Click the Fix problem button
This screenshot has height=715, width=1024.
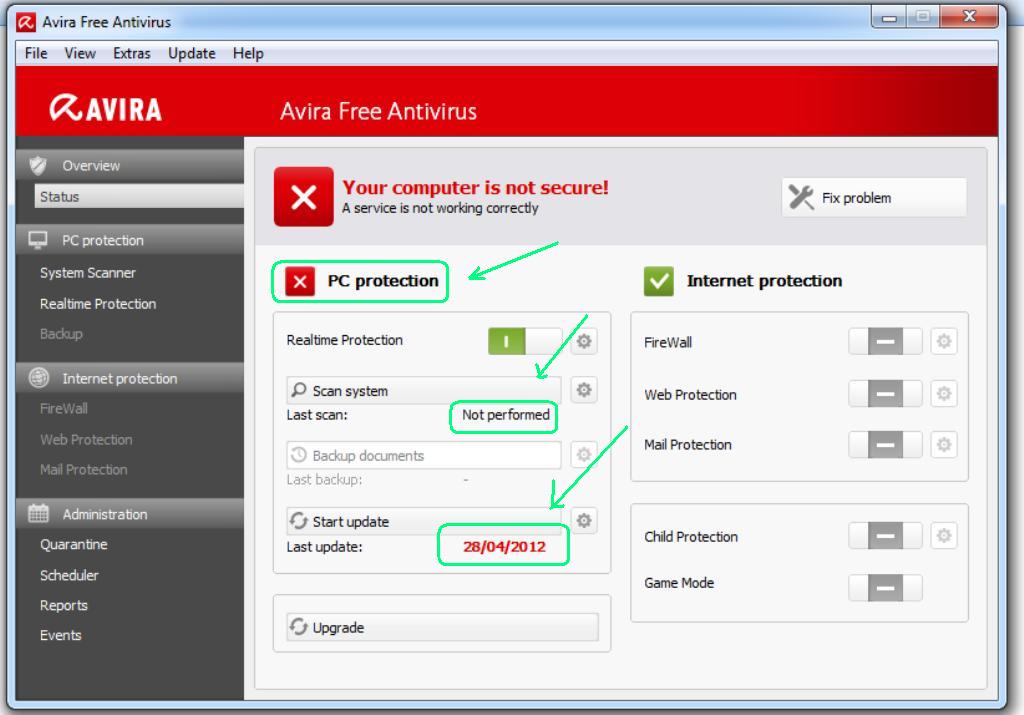[x=874, y=197]
